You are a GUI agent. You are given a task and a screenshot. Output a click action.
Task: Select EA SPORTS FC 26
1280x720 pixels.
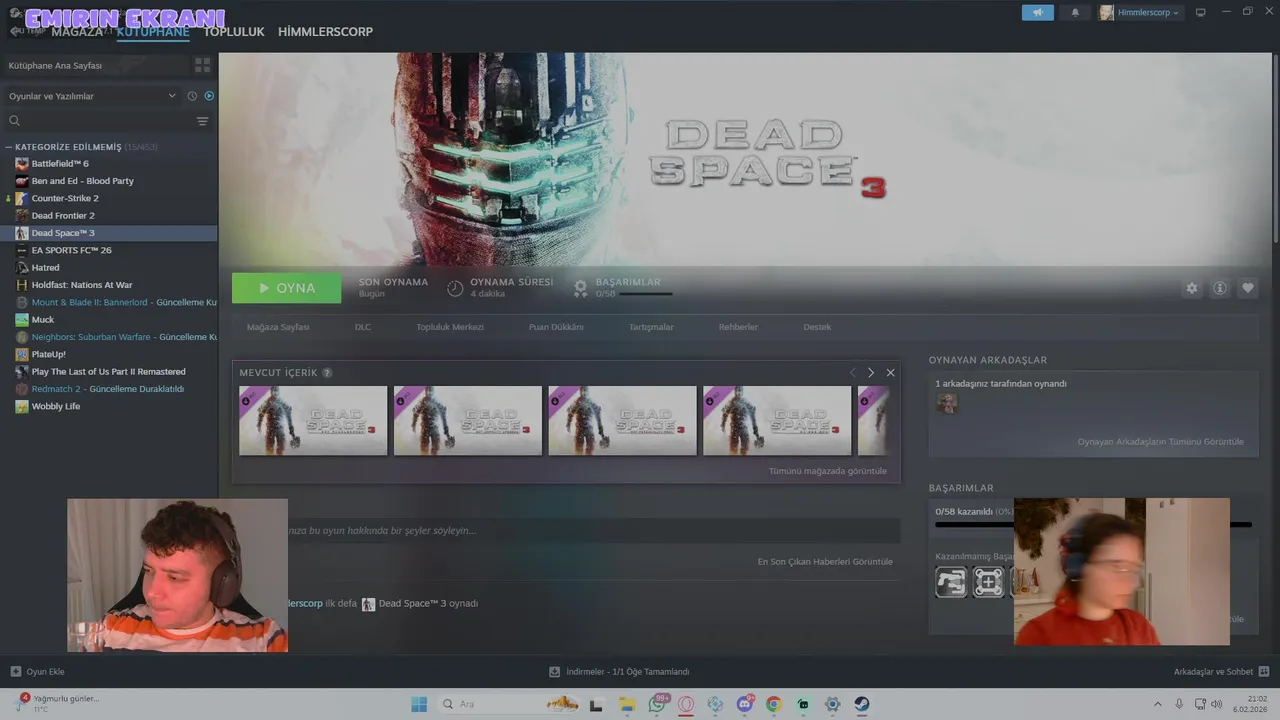pyautogui.click(x=71, y=250)
